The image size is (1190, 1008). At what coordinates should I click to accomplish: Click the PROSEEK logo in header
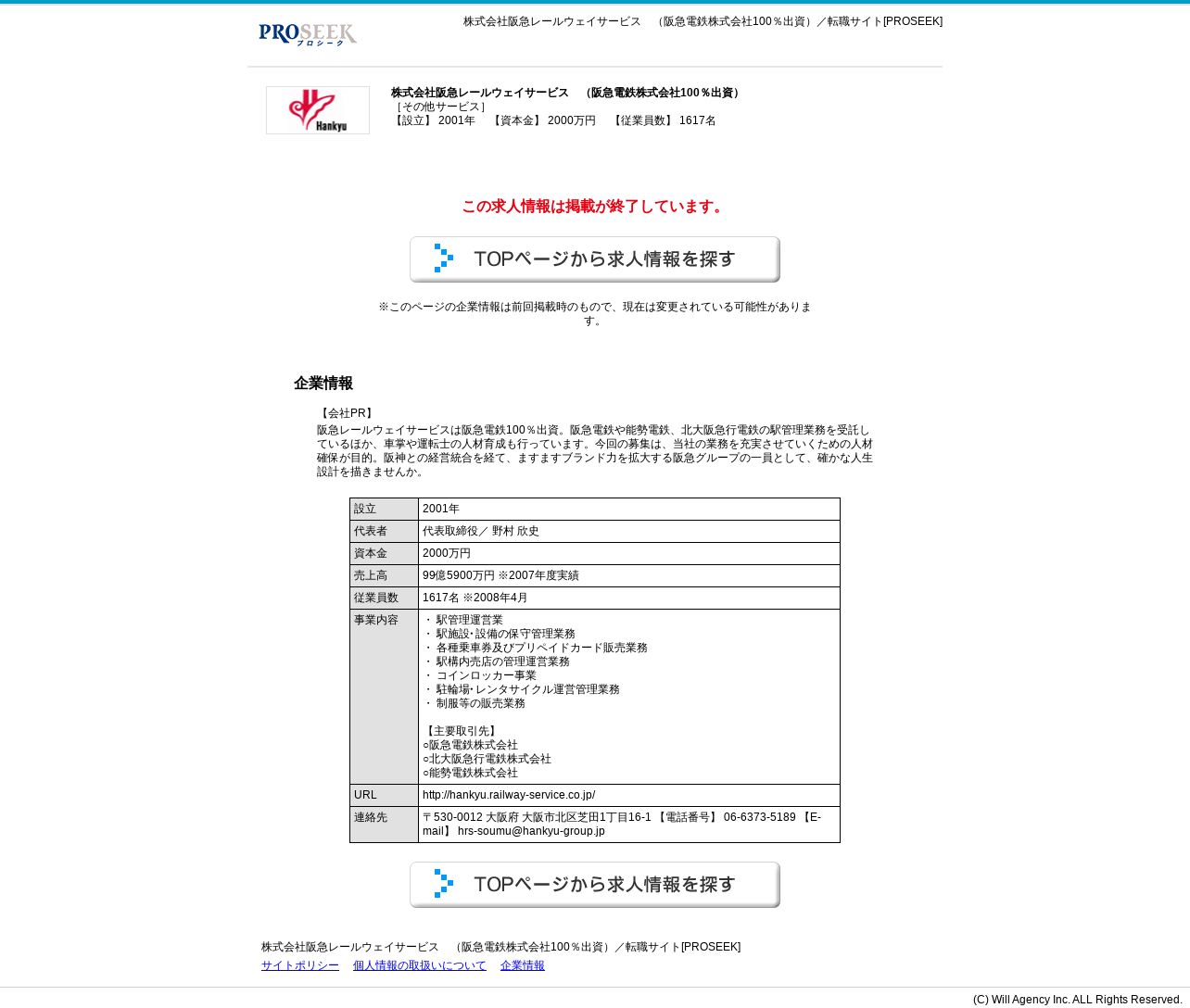click(x=308, y=34)
